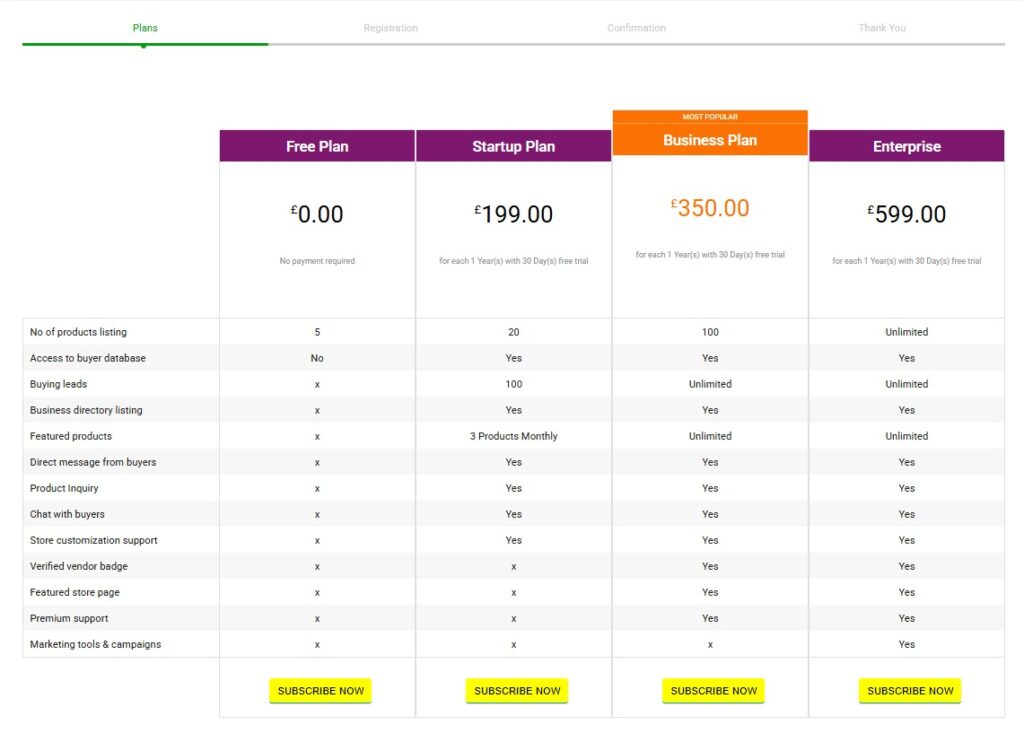This screenshot has height=742, width=1024.
Task: Select the Thank You step tab
Action: click(x=881, y=28)
